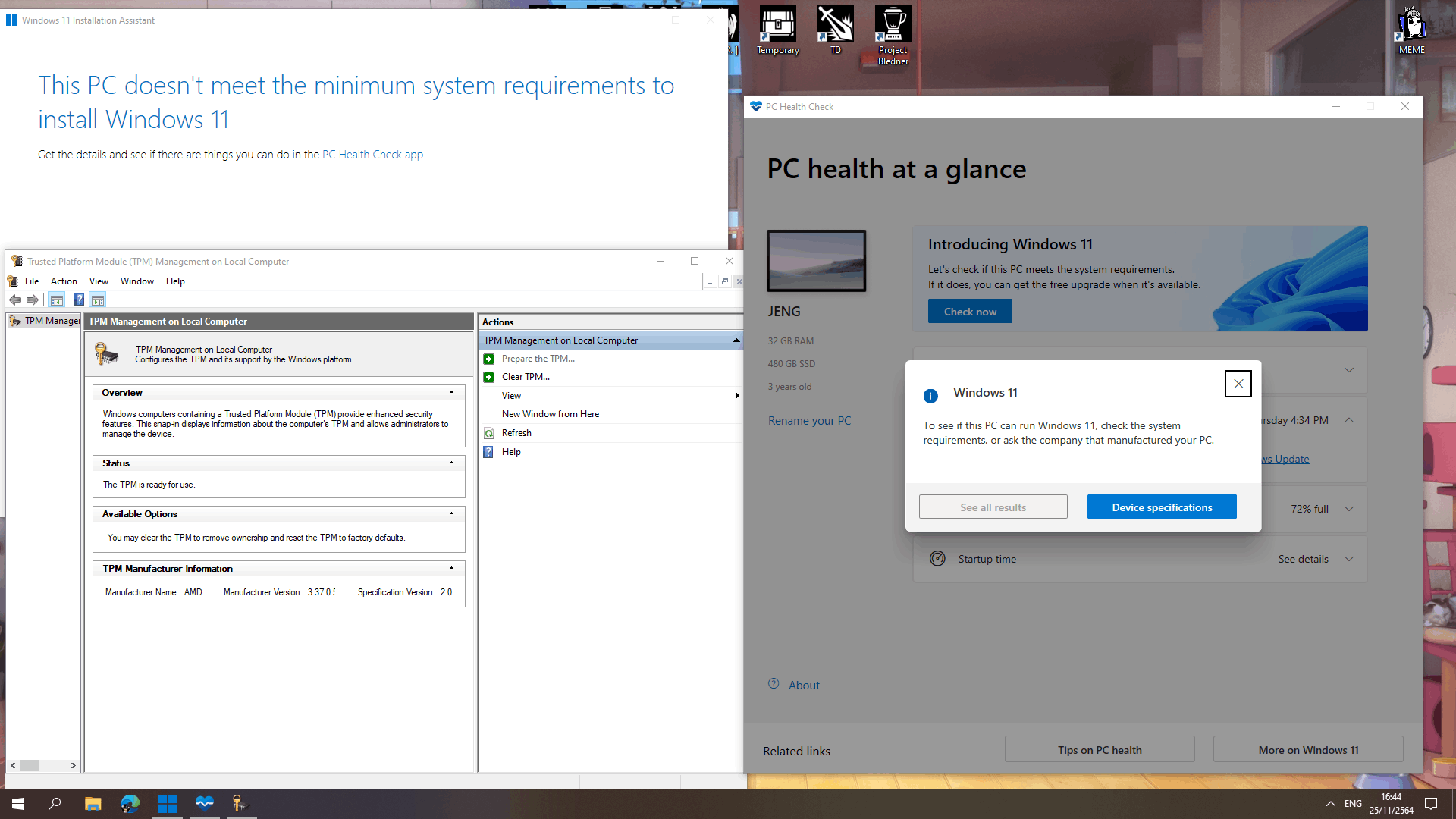Open the Window menu in TPM Management
This screenshot has width=1456, height=819.
tap(136, 281)
